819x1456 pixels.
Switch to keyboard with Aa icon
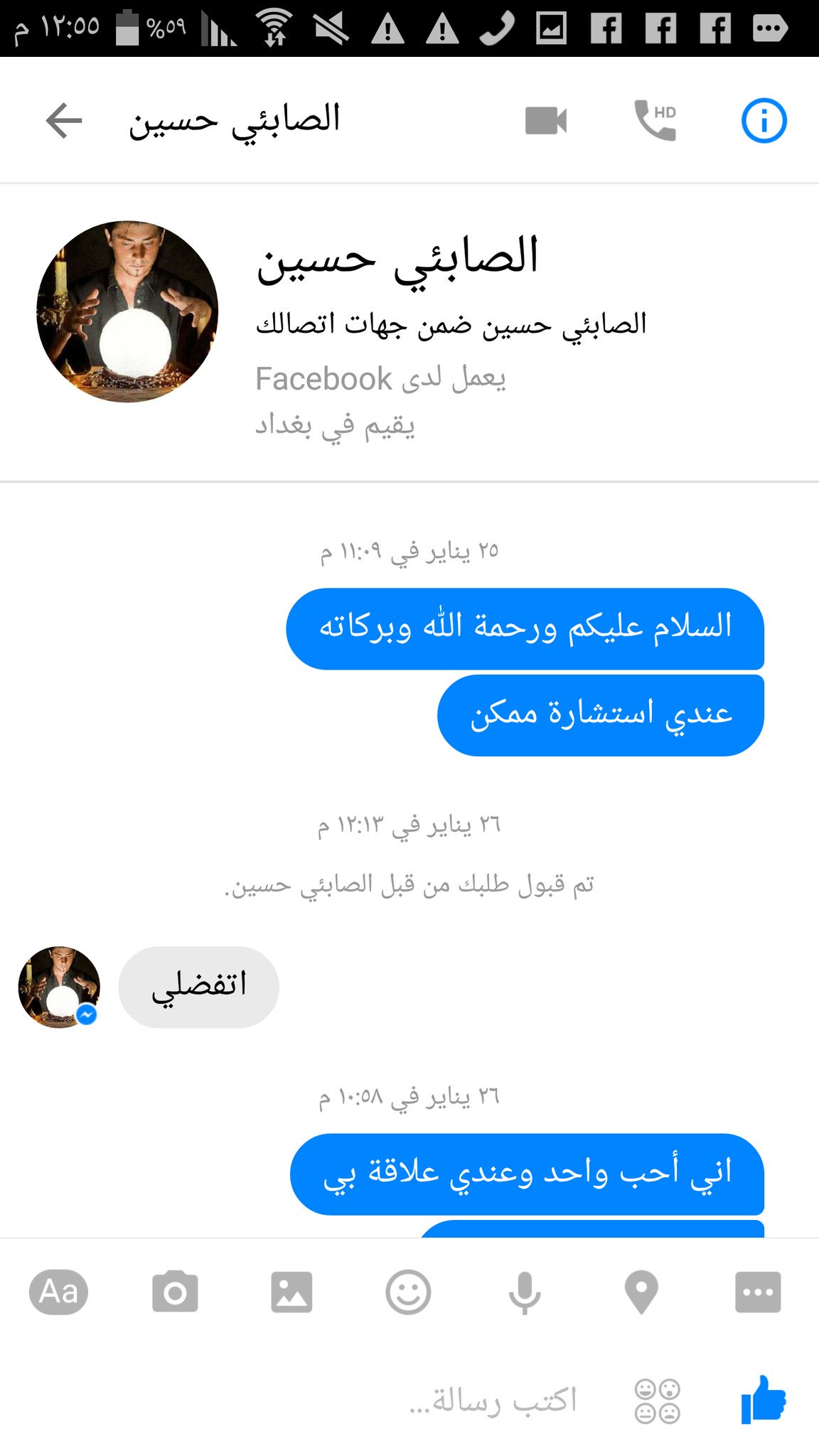pos(58,1292)
